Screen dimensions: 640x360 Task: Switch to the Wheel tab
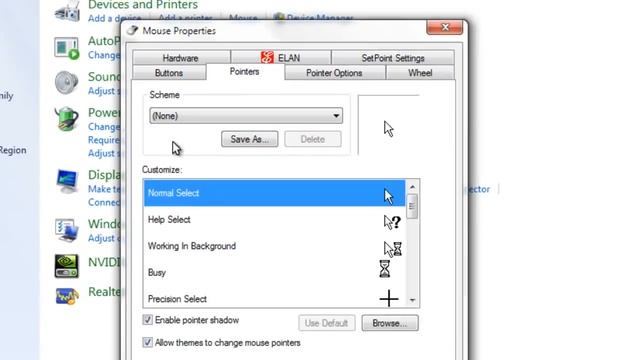pos(420,73)
